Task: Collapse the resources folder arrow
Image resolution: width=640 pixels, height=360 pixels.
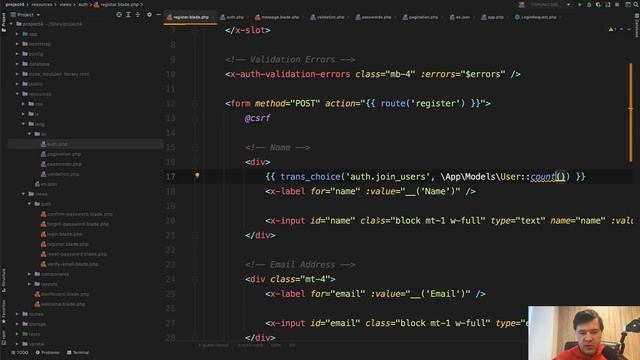Action: coord(17,94)
